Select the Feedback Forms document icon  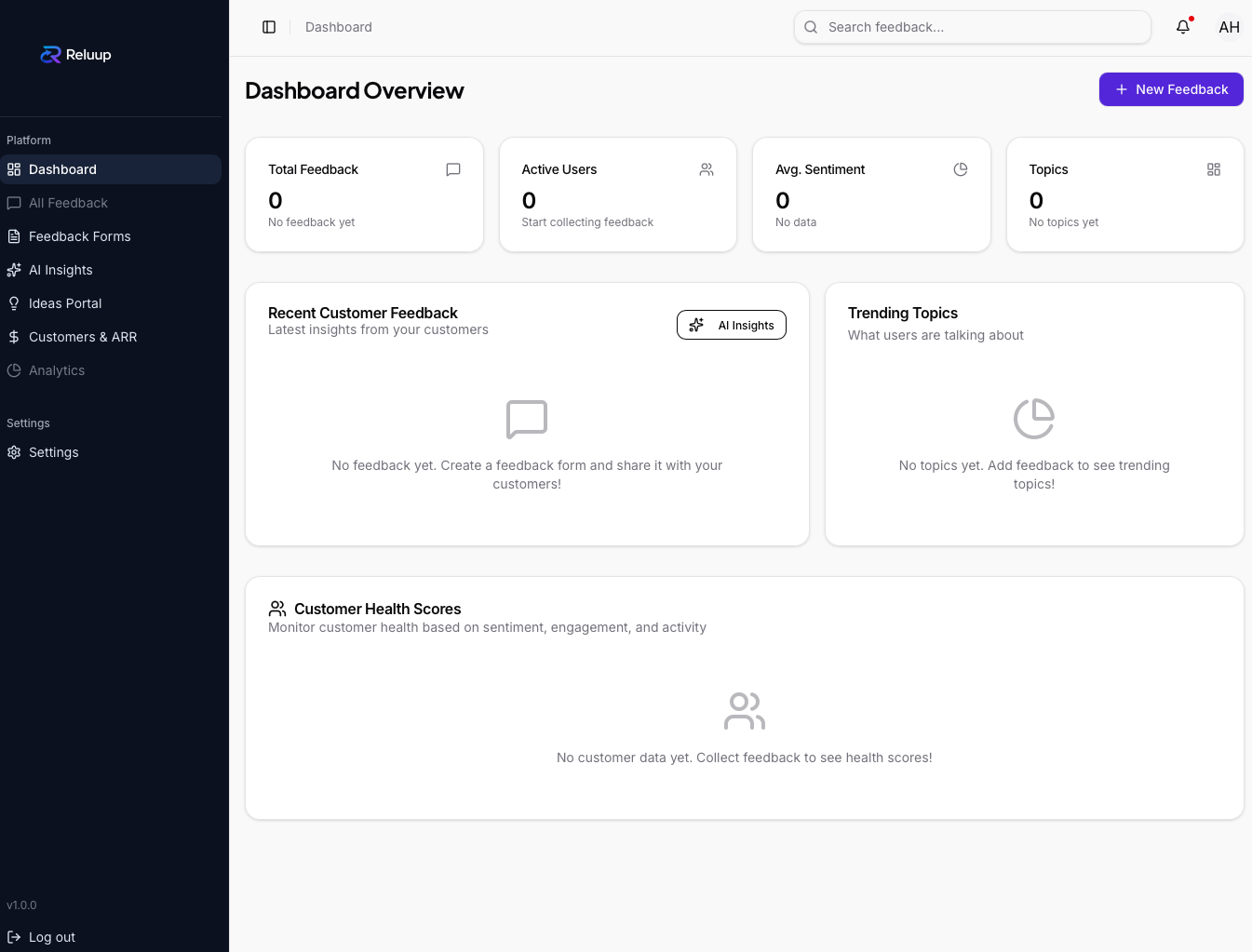pos(14,236)
